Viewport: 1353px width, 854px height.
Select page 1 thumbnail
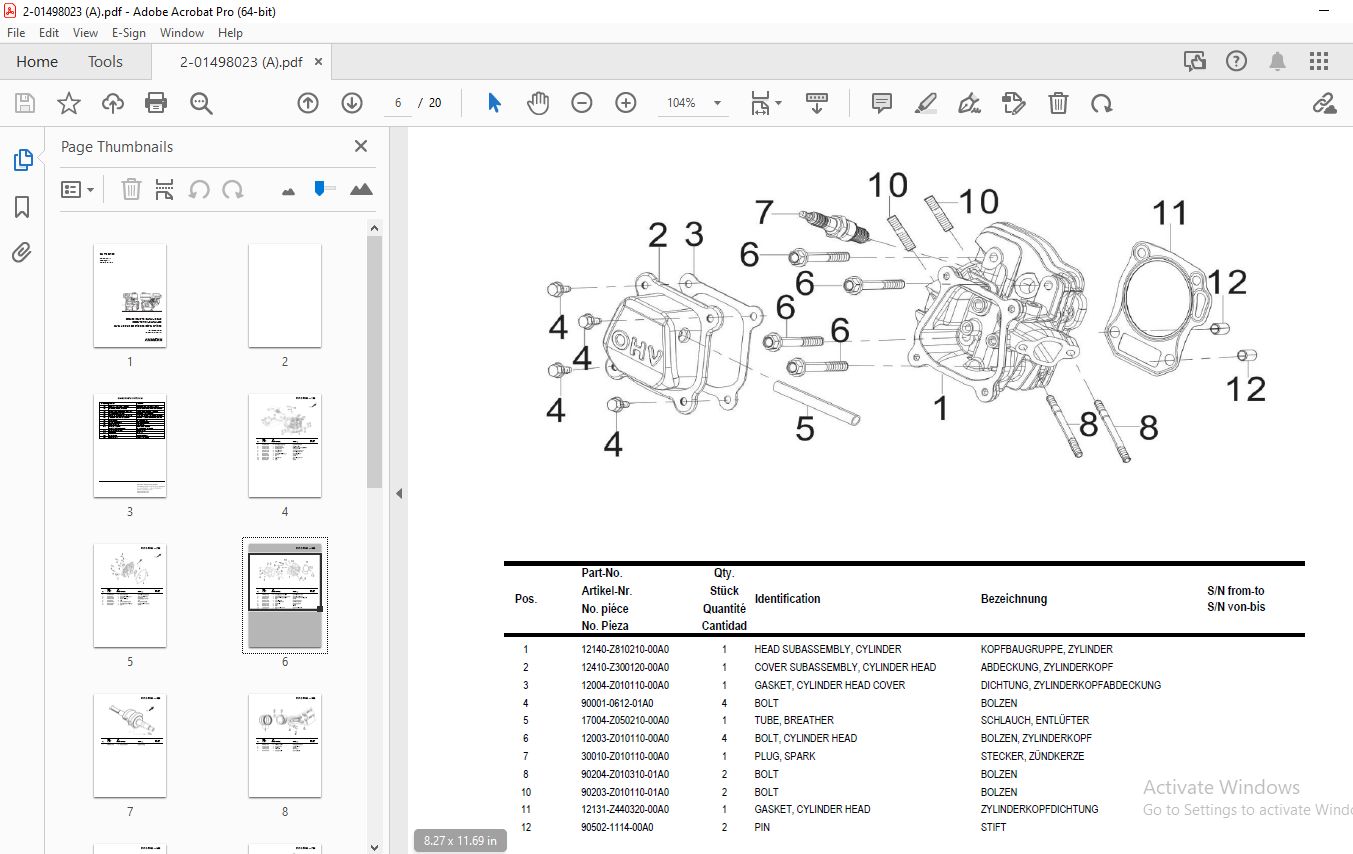[x=130, y=295]
